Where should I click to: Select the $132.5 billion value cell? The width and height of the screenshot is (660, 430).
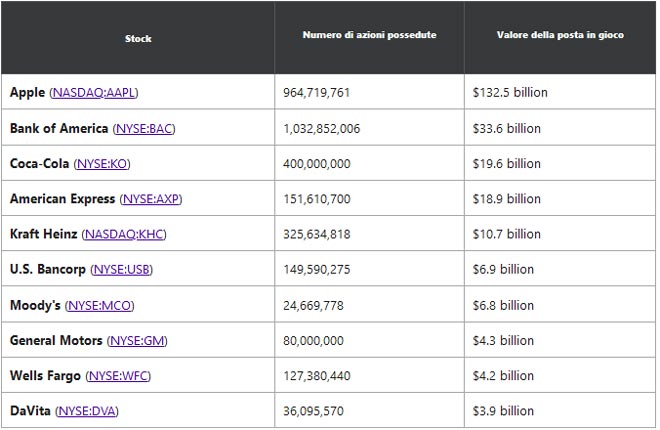510,93
